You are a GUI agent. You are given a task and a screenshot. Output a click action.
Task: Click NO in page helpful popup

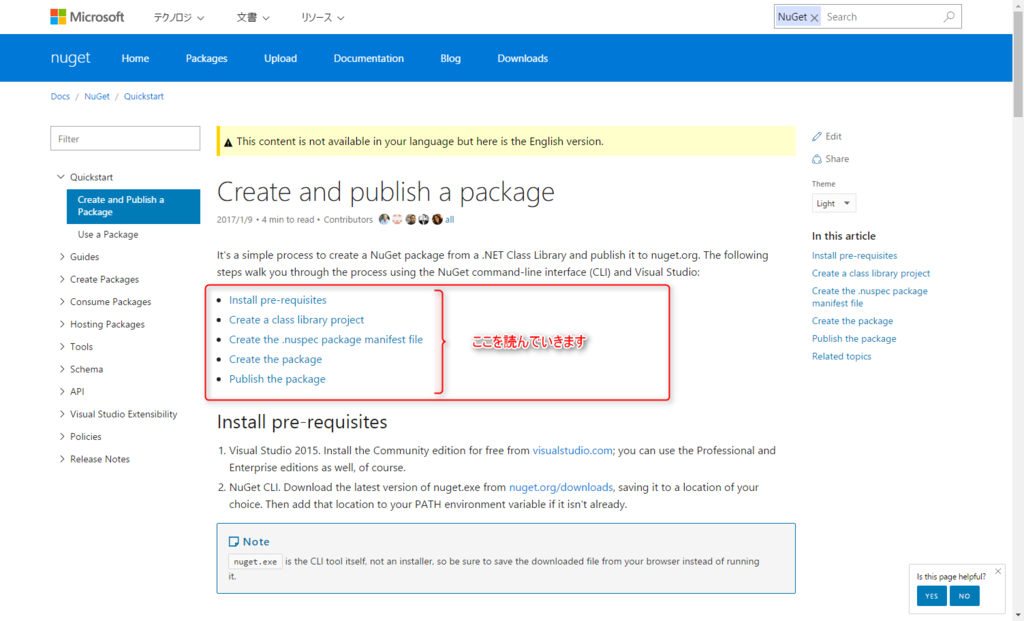tap(965, 596)
